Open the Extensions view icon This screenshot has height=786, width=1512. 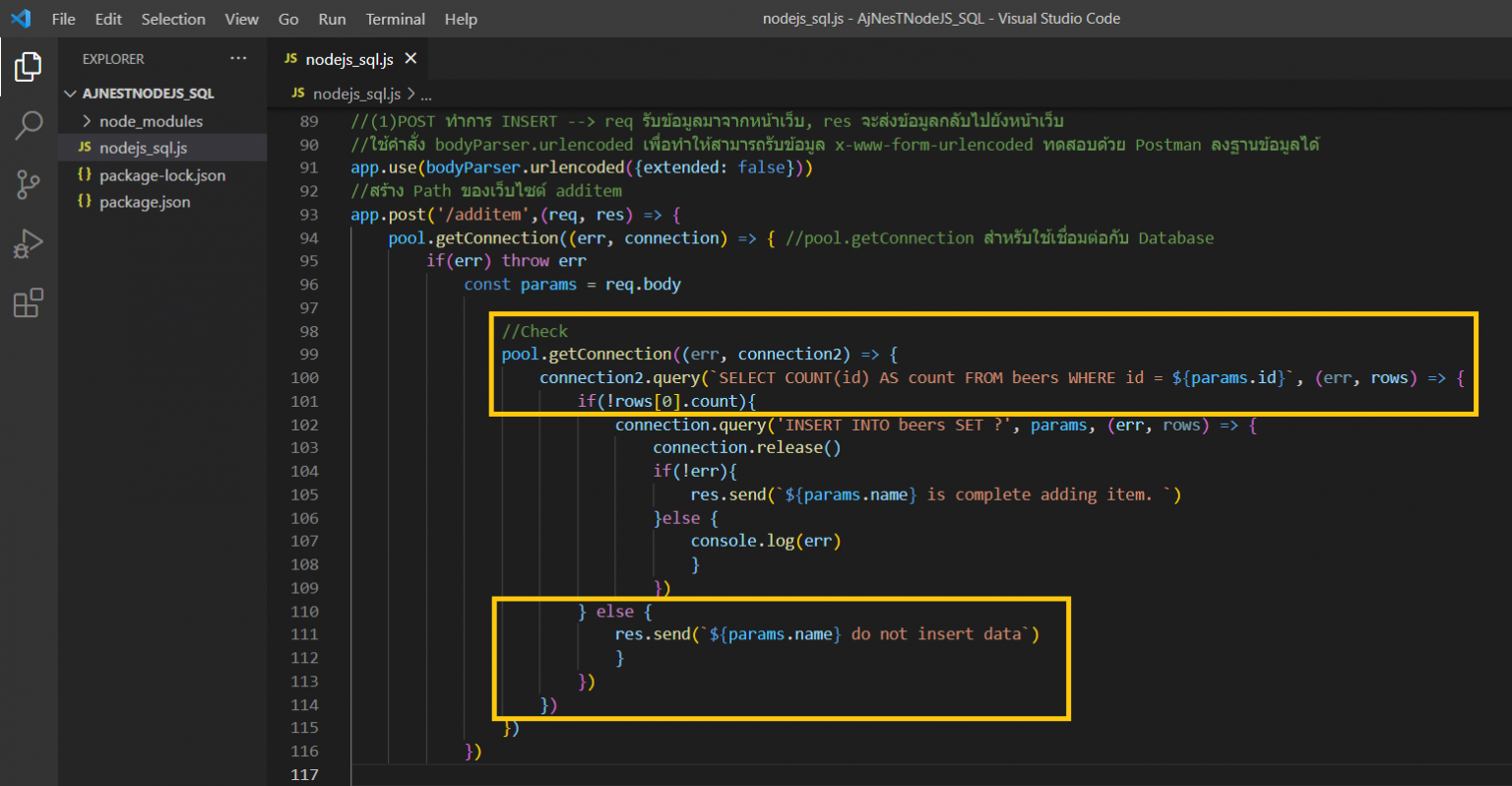pyautogui.click(x=28, y=302)
